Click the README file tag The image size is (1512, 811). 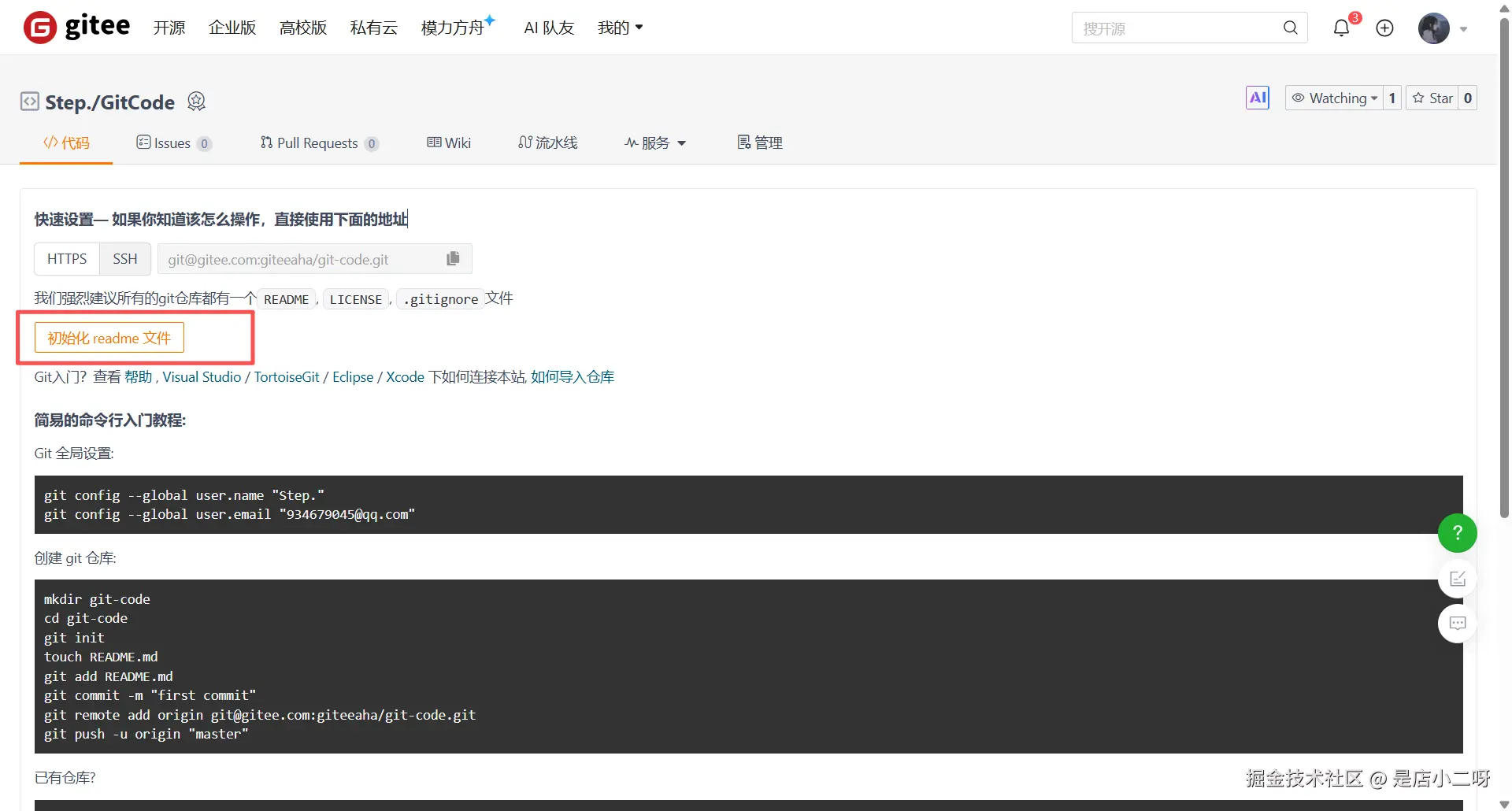click(287, 299)
